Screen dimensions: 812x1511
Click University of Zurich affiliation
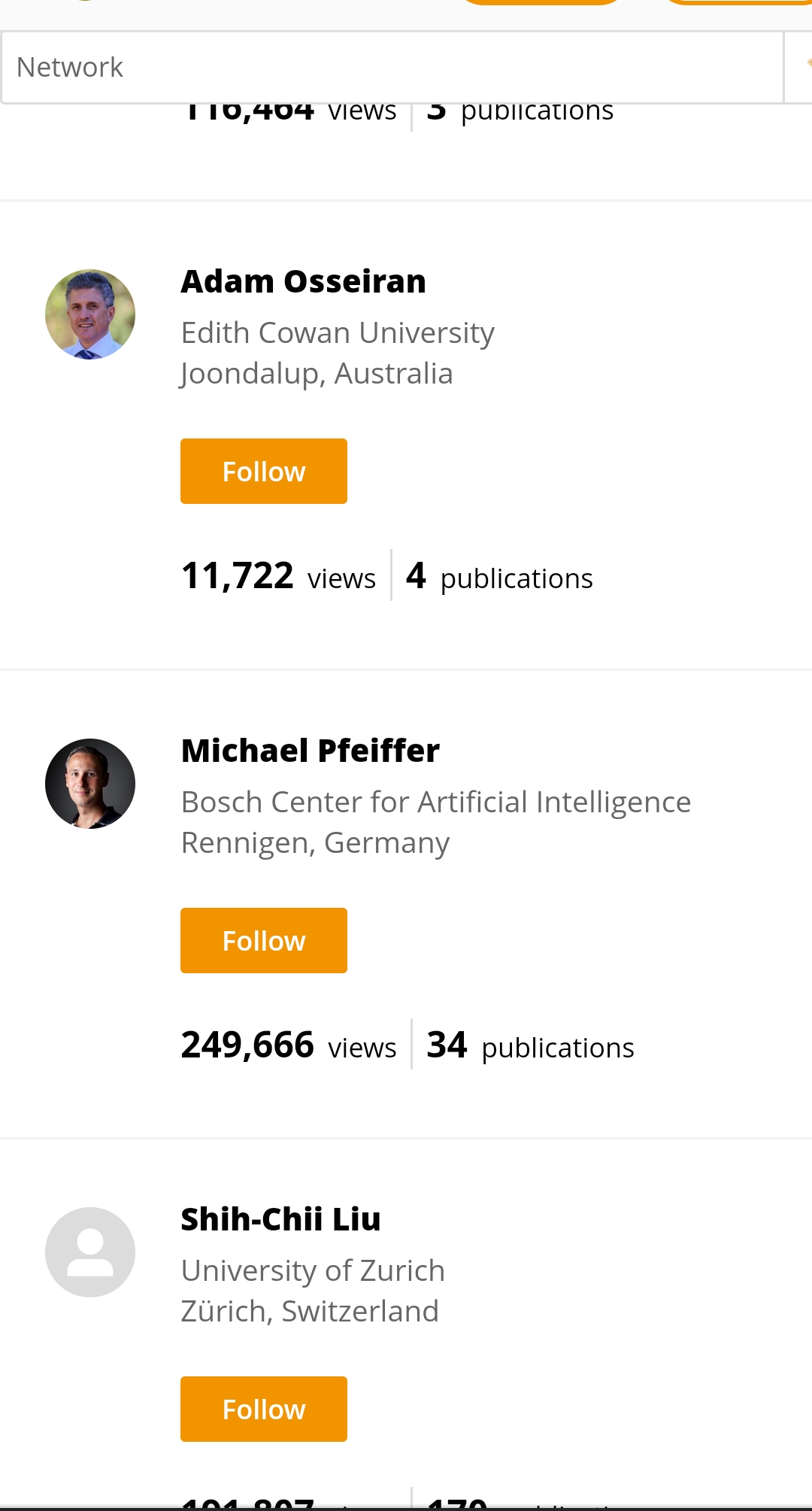pos(313,1270)
